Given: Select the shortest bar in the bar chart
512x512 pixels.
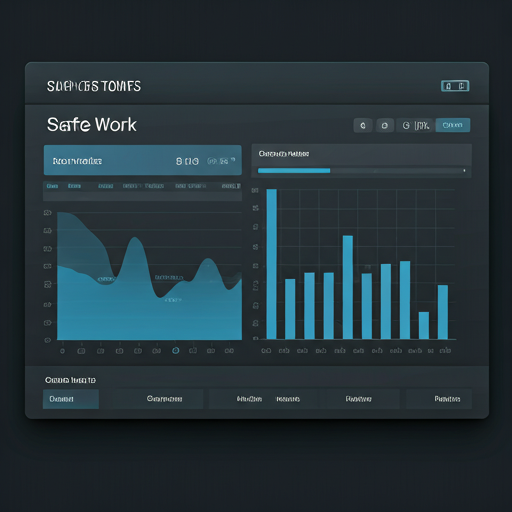Looking at the screenshot, I should (424, 325).
